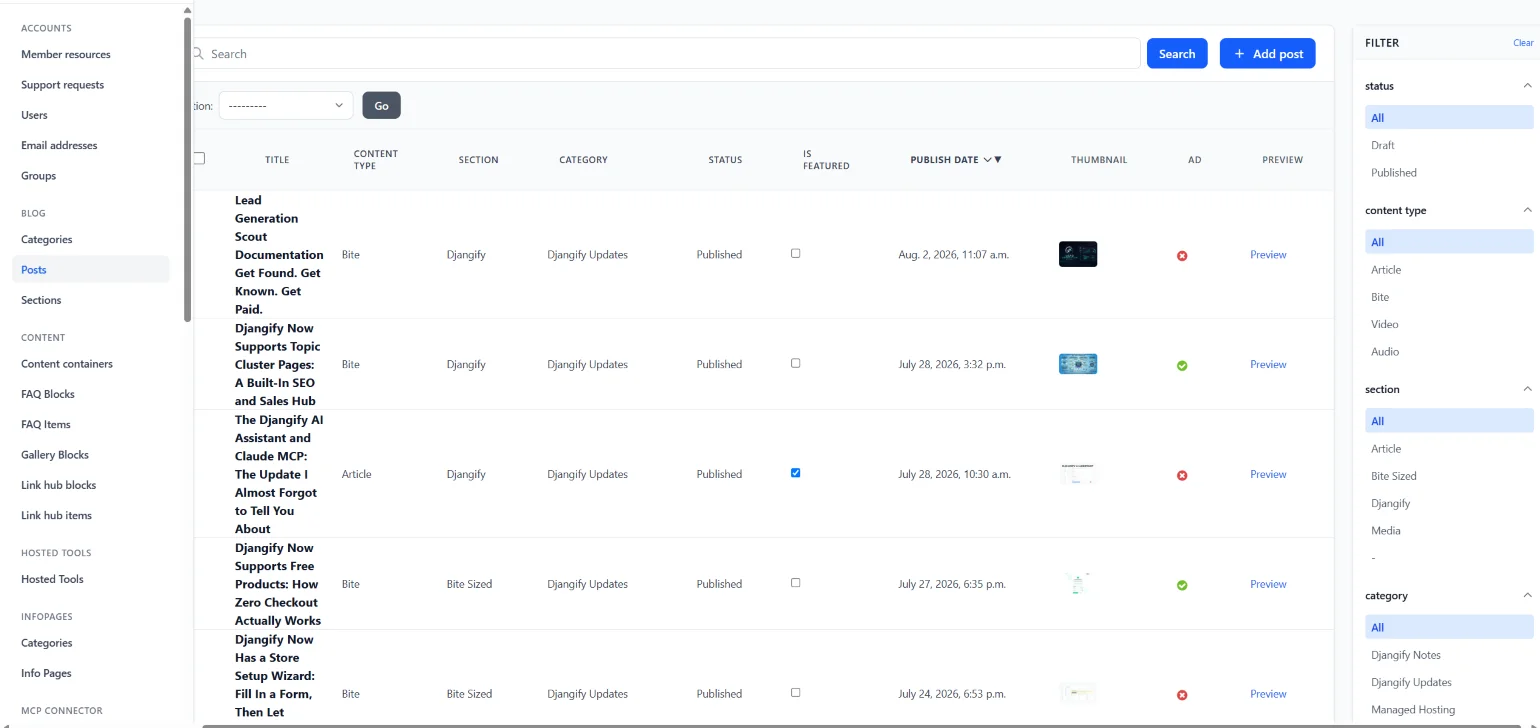Open Groups in sidebar
Image resolution: width=1540 pixels, height=728 pixels.
coord(38,176)
